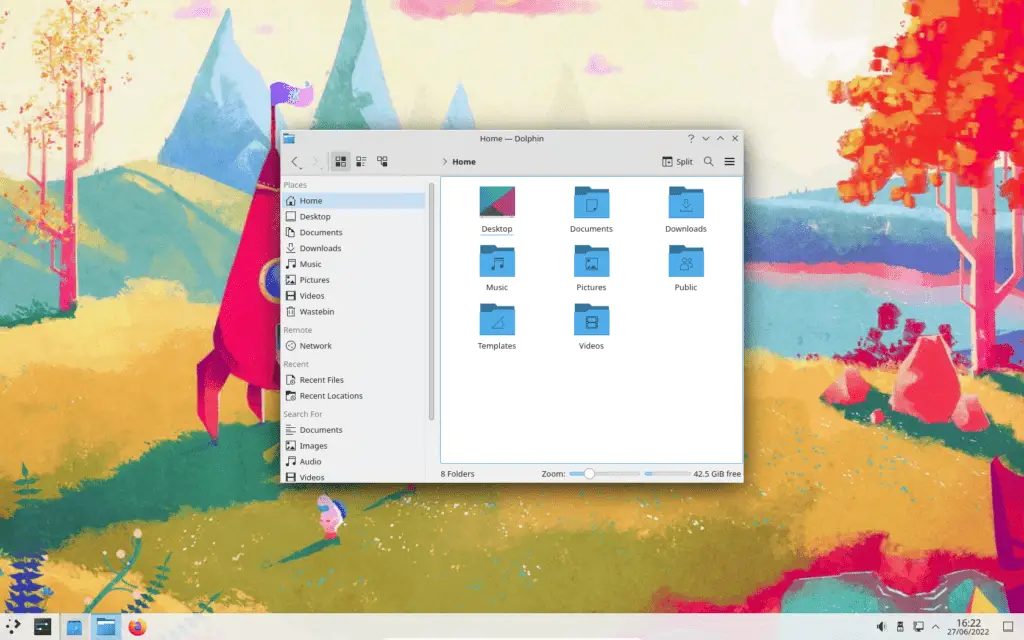The height and width of the screenshot is (640, 1024).
Task: Open the volume tray icon
Action: [x=882, y=627]
